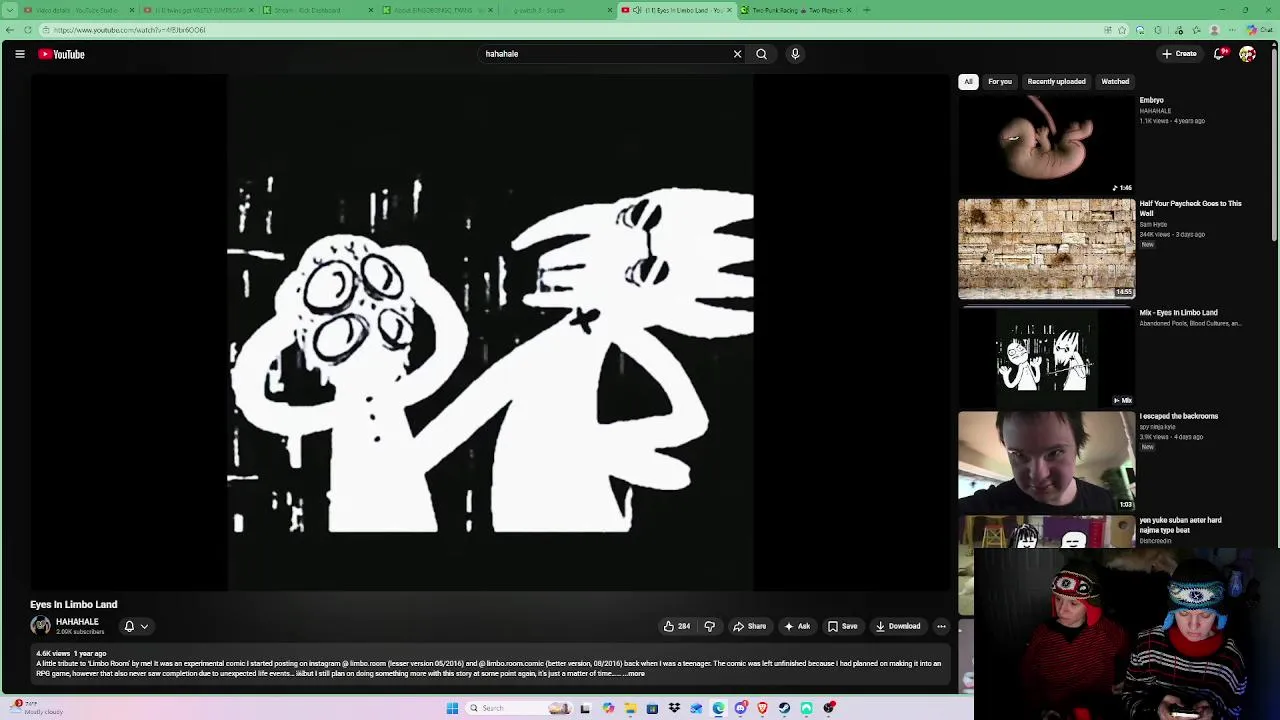Image resolution: width=1280 pixels, height=720 pixels.
Task: Open the HAHAHALE channel avatar
Action: [x=40, y=626]
